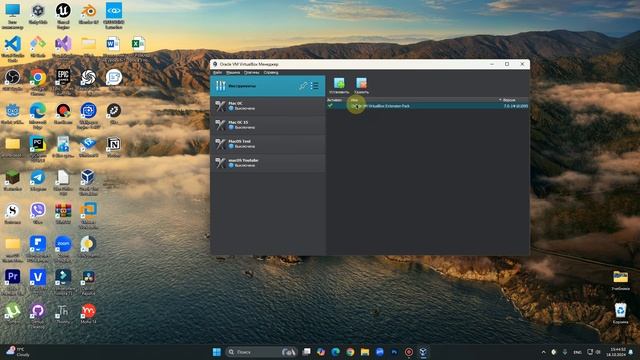Open Telegram desktop shortcut

pos(38,180)
